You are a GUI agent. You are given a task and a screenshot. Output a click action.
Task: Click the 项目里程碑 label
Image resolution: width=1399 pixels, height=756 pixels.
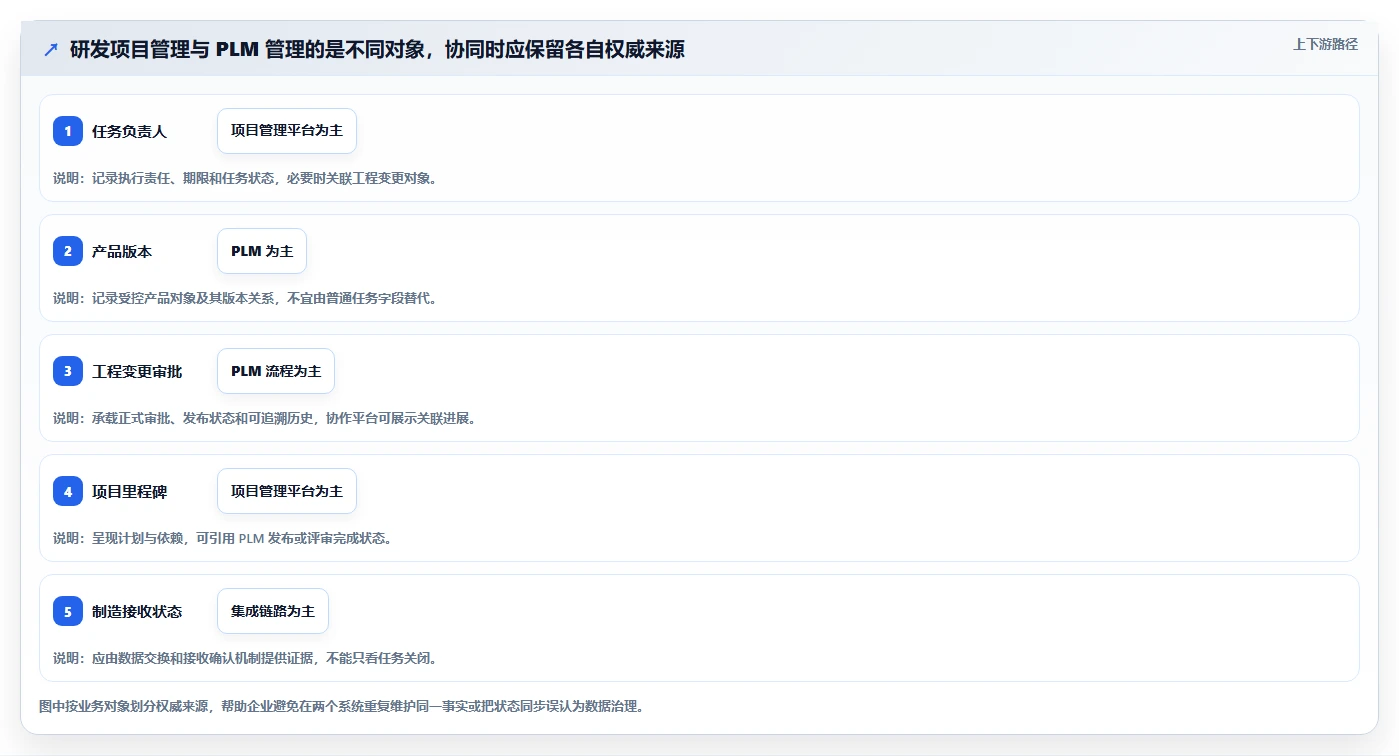click(129, 491)
